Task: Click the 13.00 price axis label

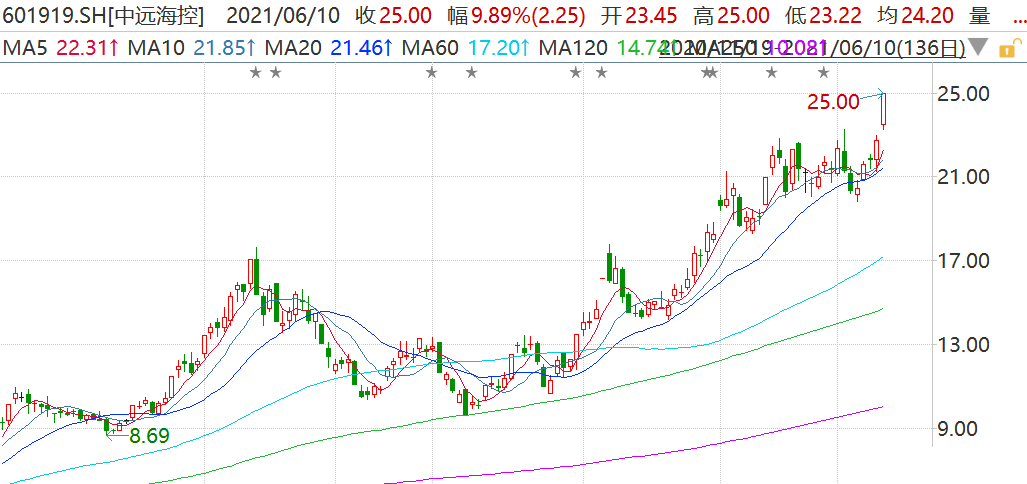Action: [x=963, y=344]
